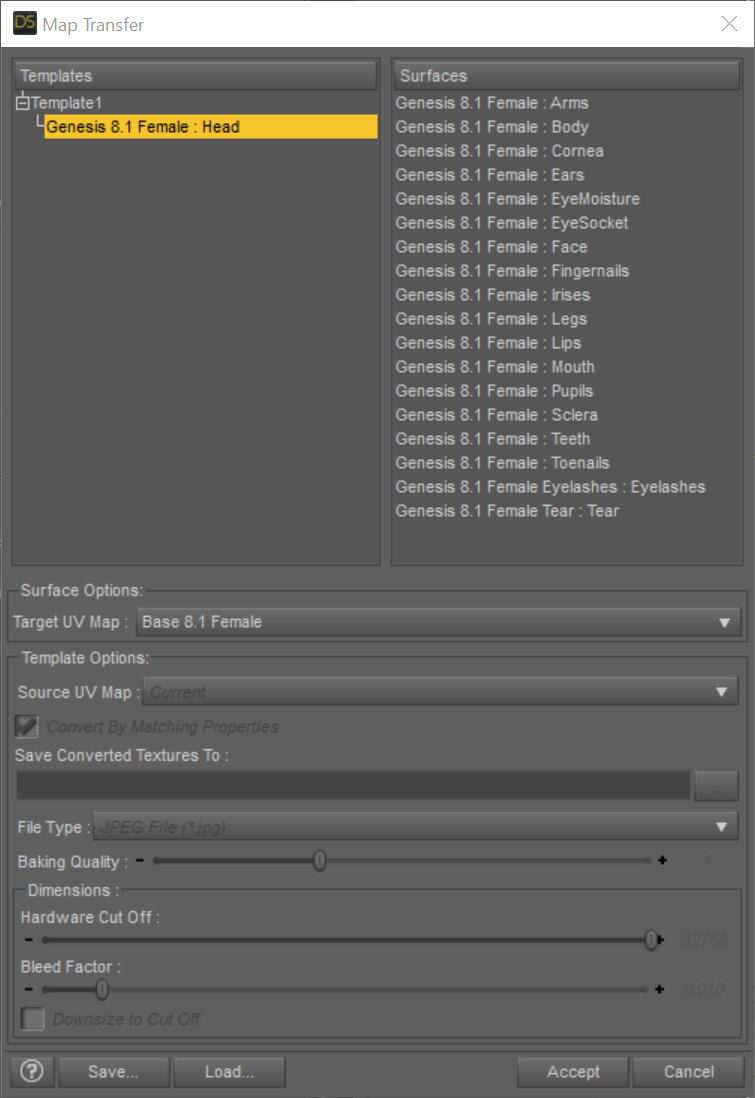Select Genesis 8.1 Female : Cornea surface

click(x=499, y=151)
